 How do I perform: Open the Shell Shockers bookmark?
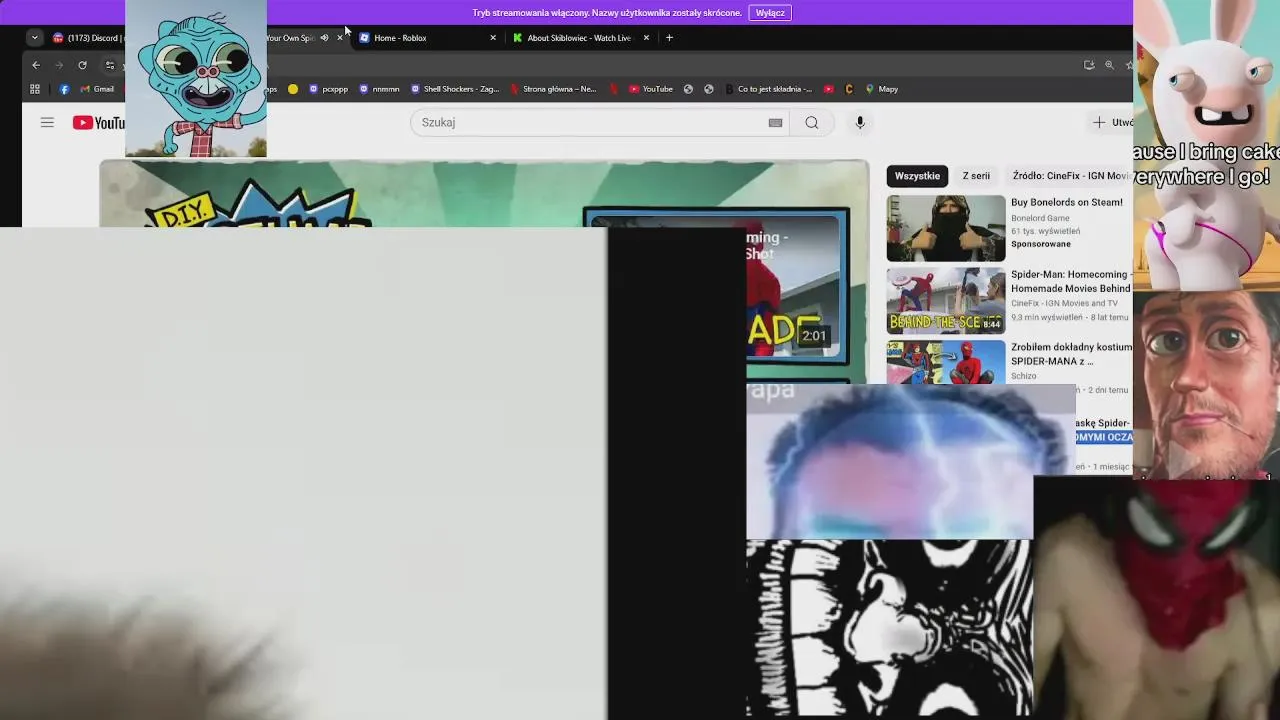click(455, 89)
